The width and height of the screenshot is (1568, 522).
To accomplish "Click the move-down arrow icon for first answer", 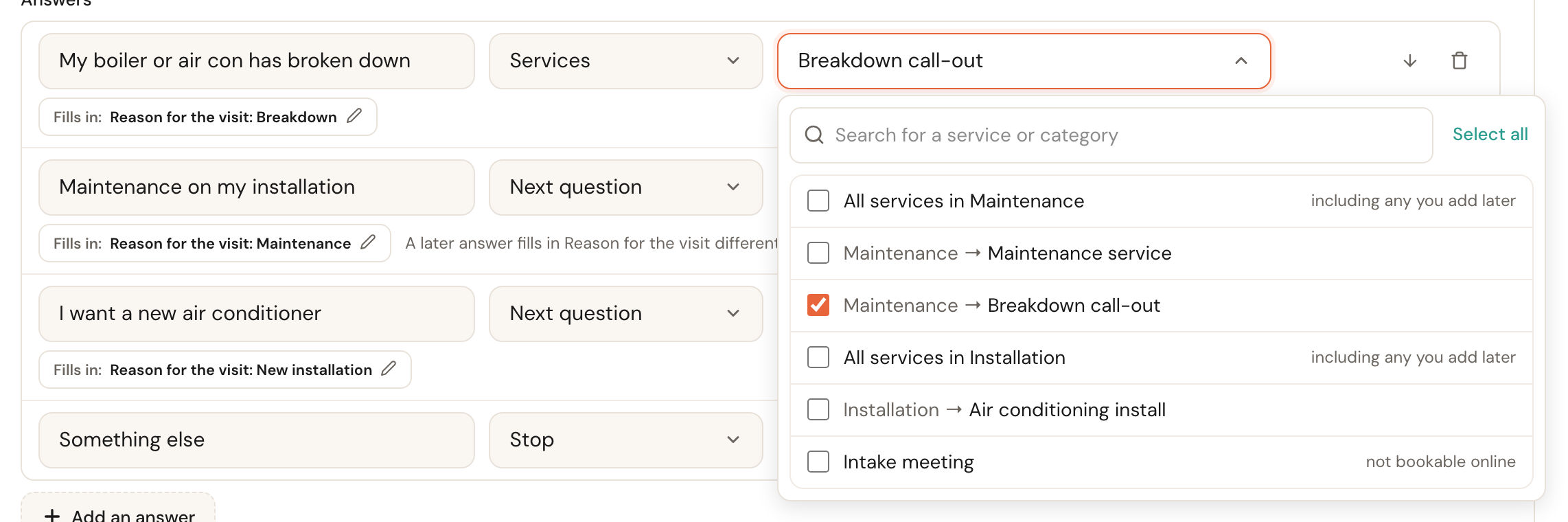I will (x=1410, y=61).
